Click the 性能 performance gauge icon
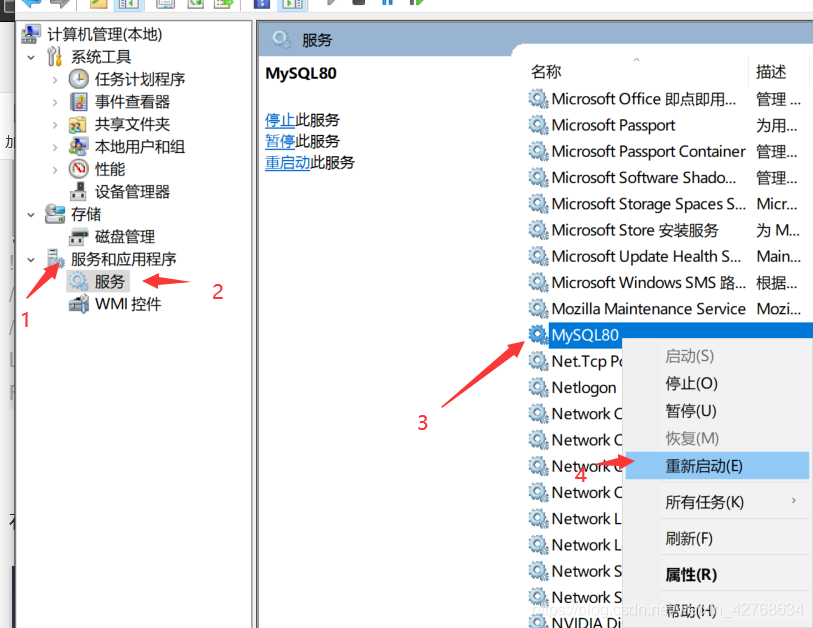This screenshot has width=813, height=628. coord(78,169)
